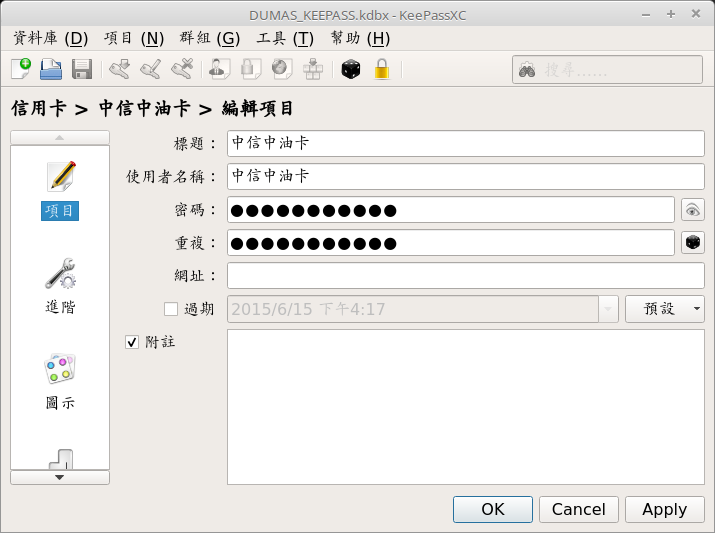Confirm changes with OK button
Viewport: 715px width, 533px height.
(493, 509)
